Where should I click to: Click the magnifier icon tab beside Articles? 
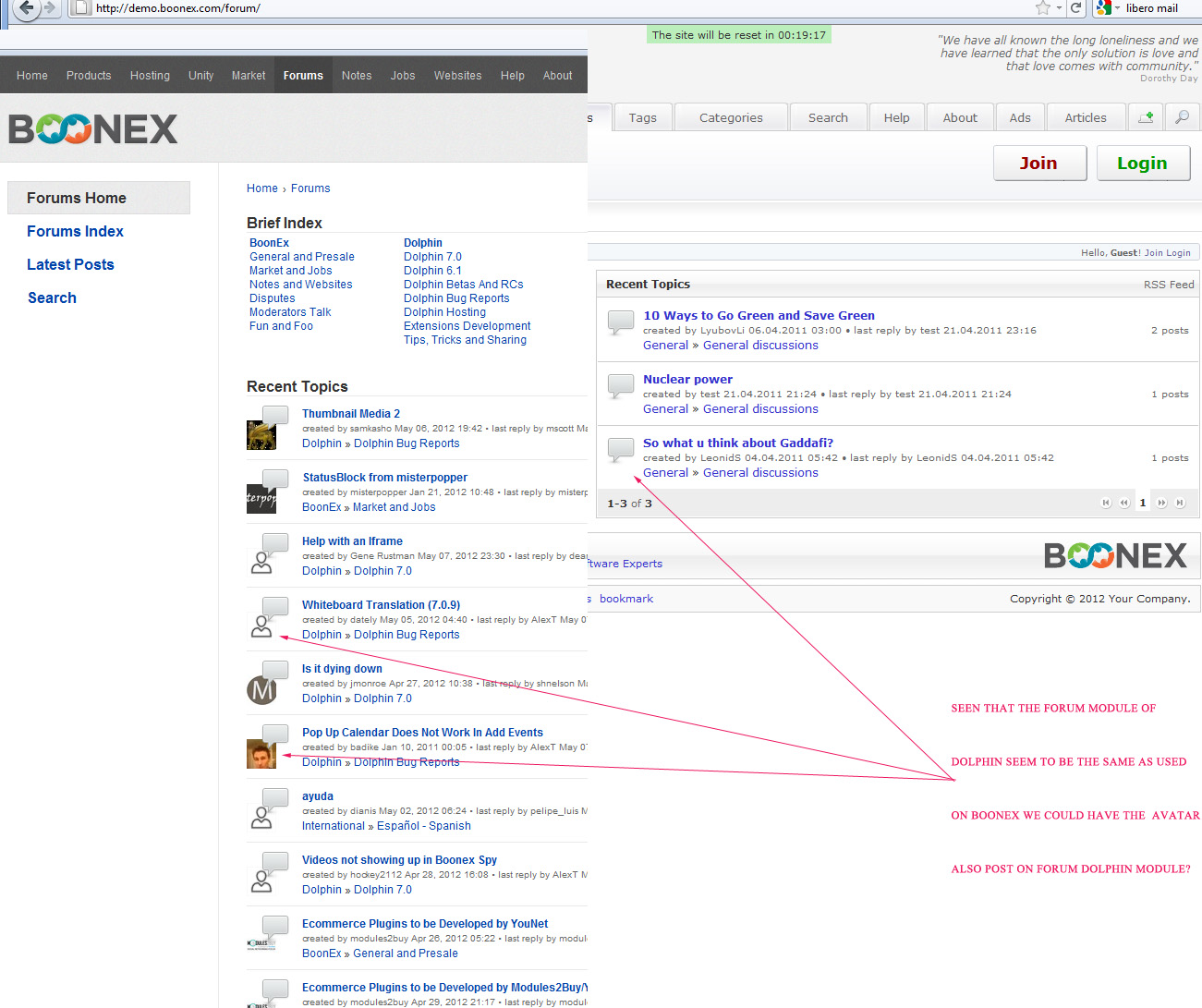(1182, 117)
